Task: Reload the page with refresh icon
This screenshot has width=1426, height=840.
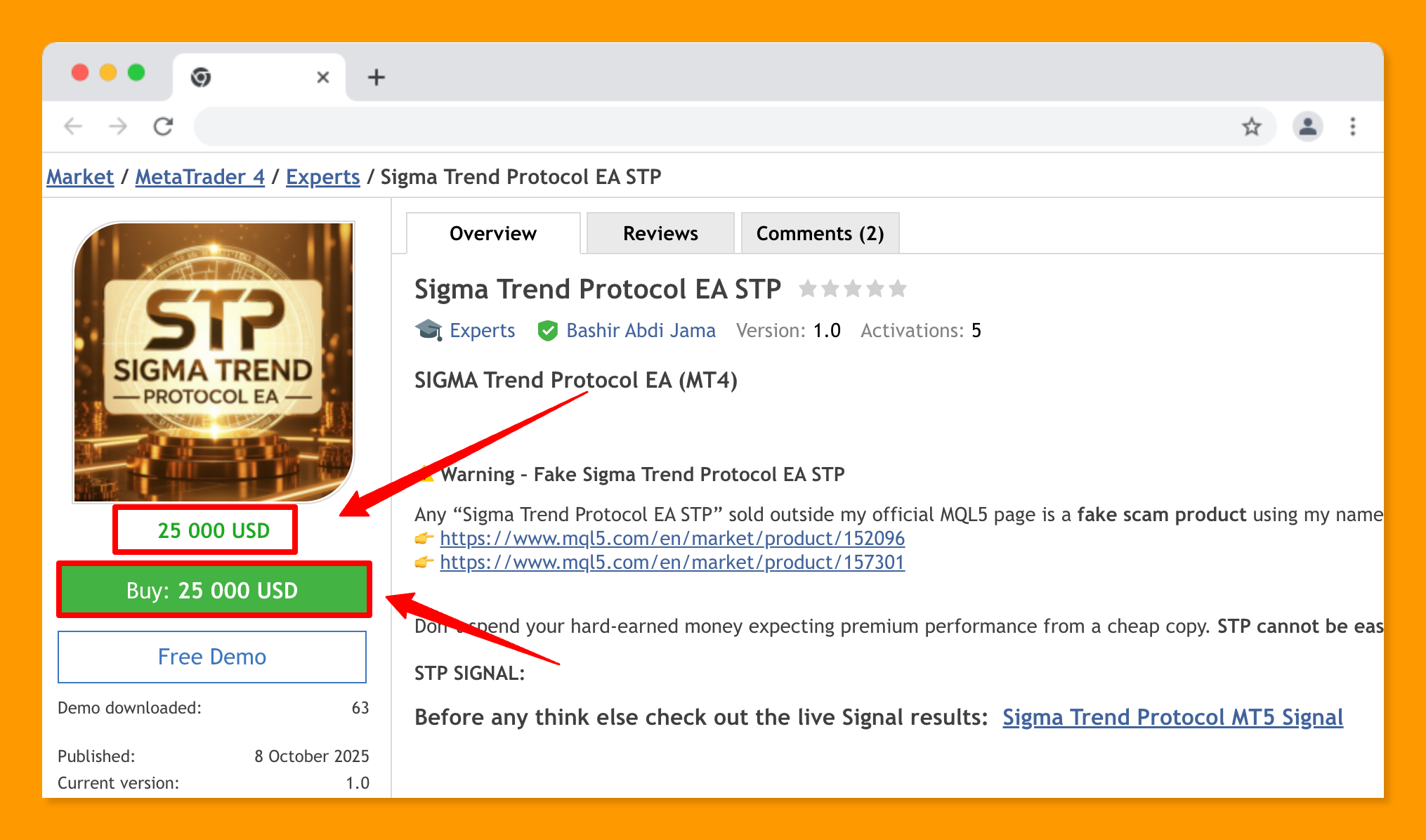Action: click(163, 126)
